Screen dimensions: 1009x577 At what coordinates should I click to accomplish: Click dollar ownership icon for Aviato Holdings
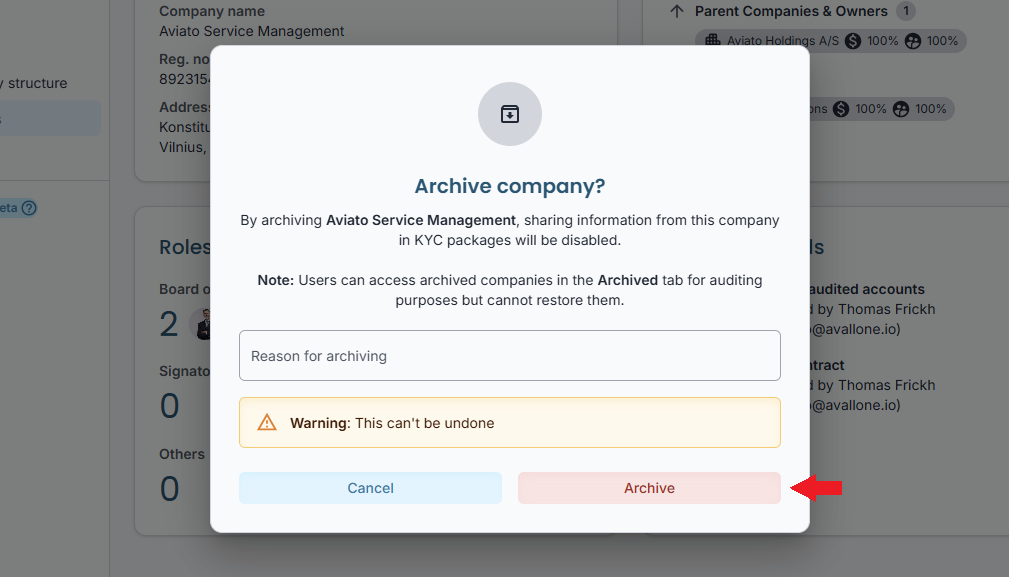[853, 41]
